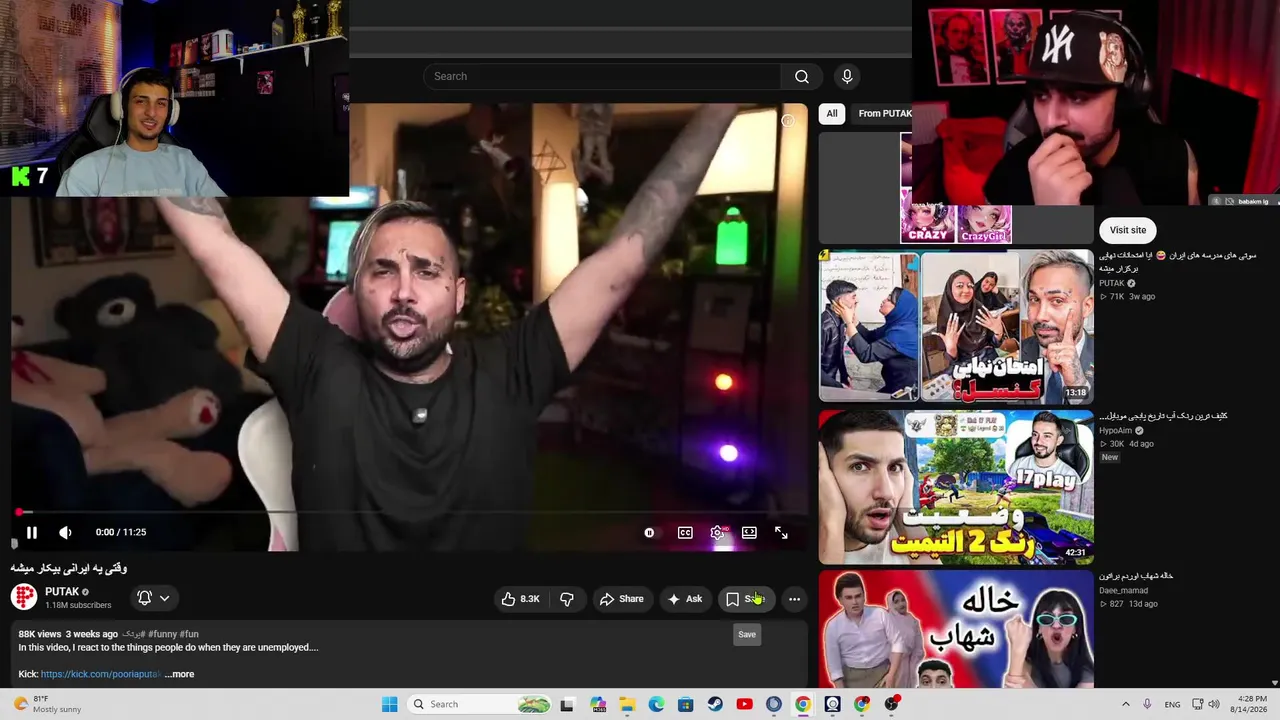Select the 'From PUTAK' filter chip
The height and width of the screenshot is (720, 1280).
click(x=884, y=114)
